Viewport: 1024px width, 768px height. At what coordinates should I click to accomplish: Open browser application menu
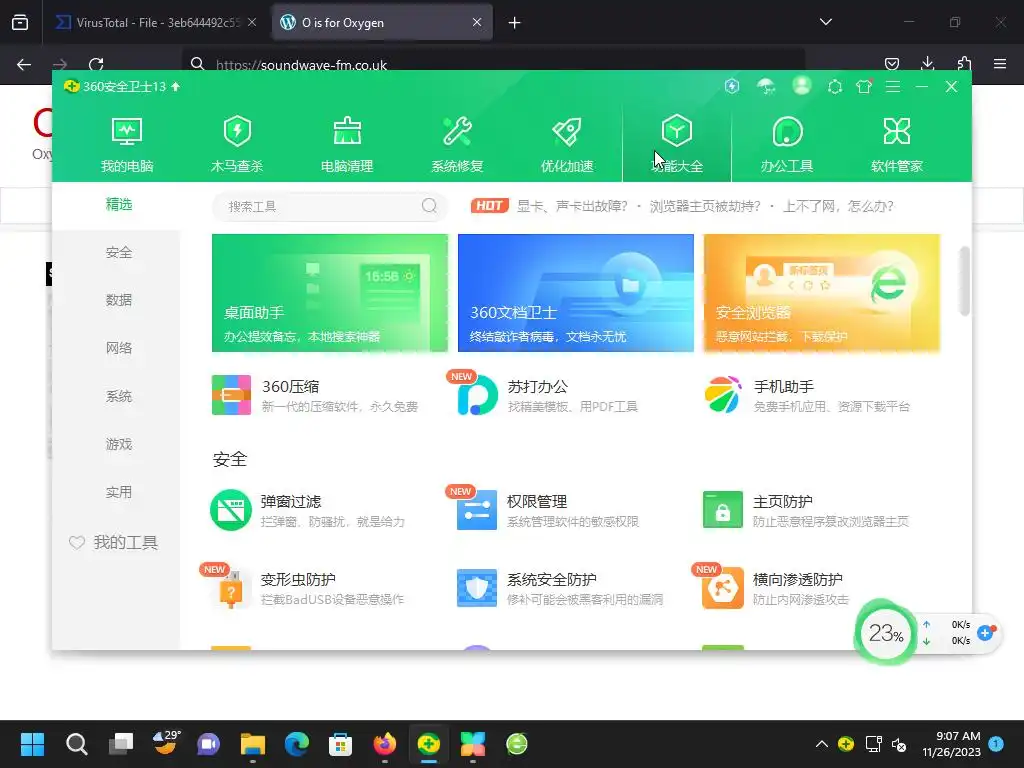coord(1000,63)
